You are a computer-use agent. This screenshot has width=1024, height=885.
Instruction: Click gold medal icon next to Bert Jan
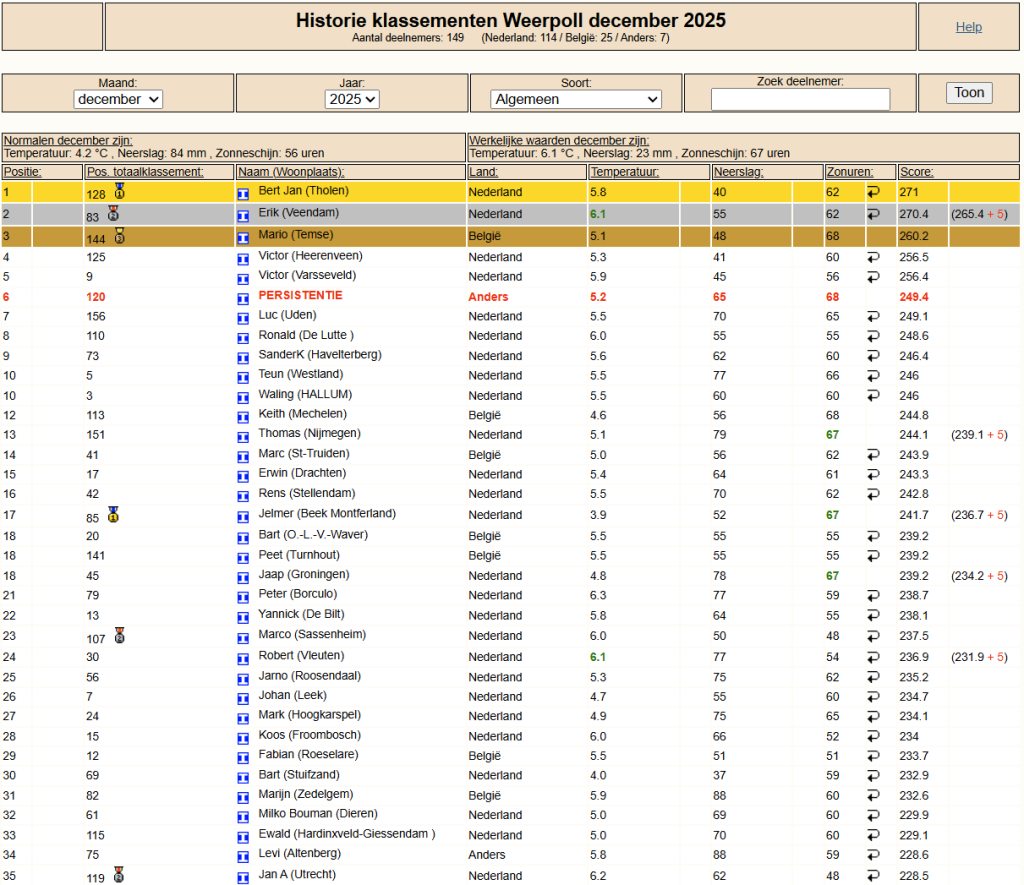[x=120, y=191]
